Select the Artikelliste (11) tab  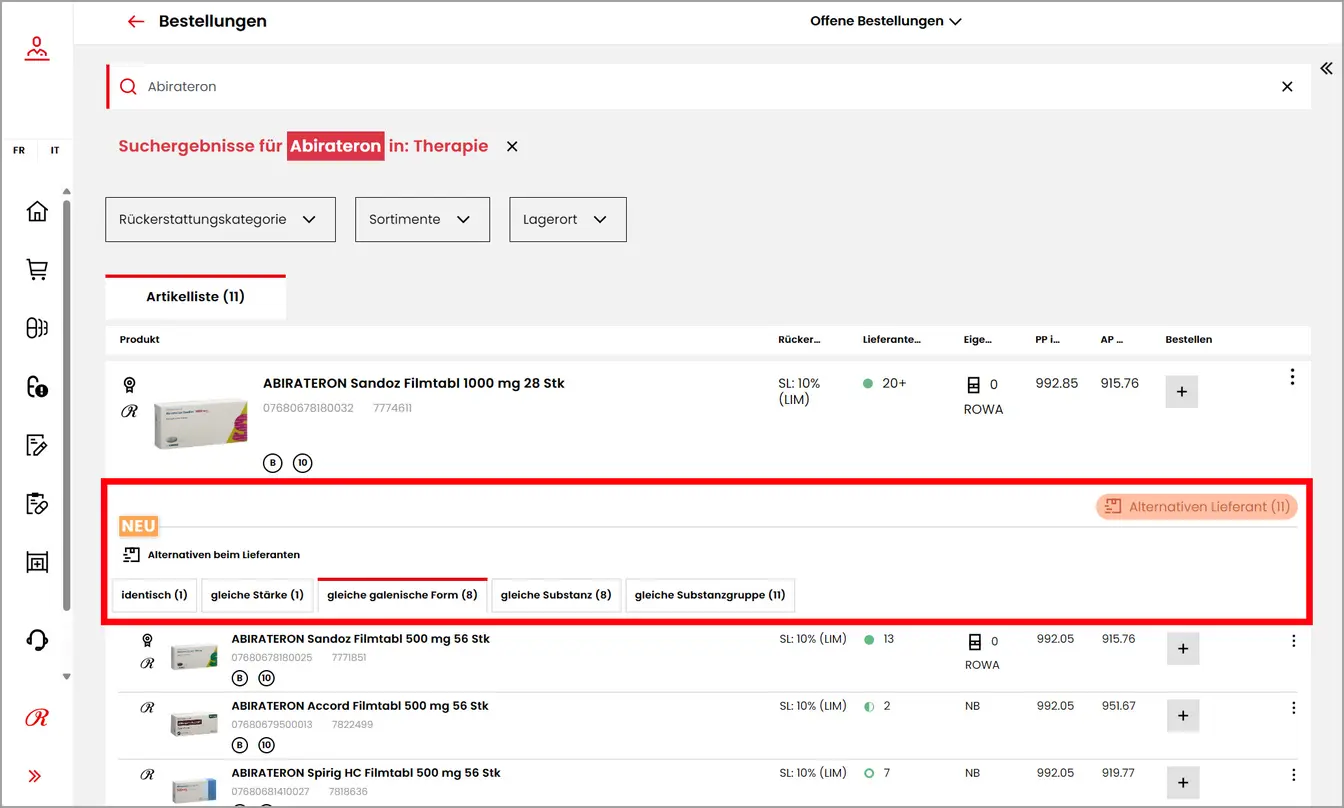[x=196, y=297]
